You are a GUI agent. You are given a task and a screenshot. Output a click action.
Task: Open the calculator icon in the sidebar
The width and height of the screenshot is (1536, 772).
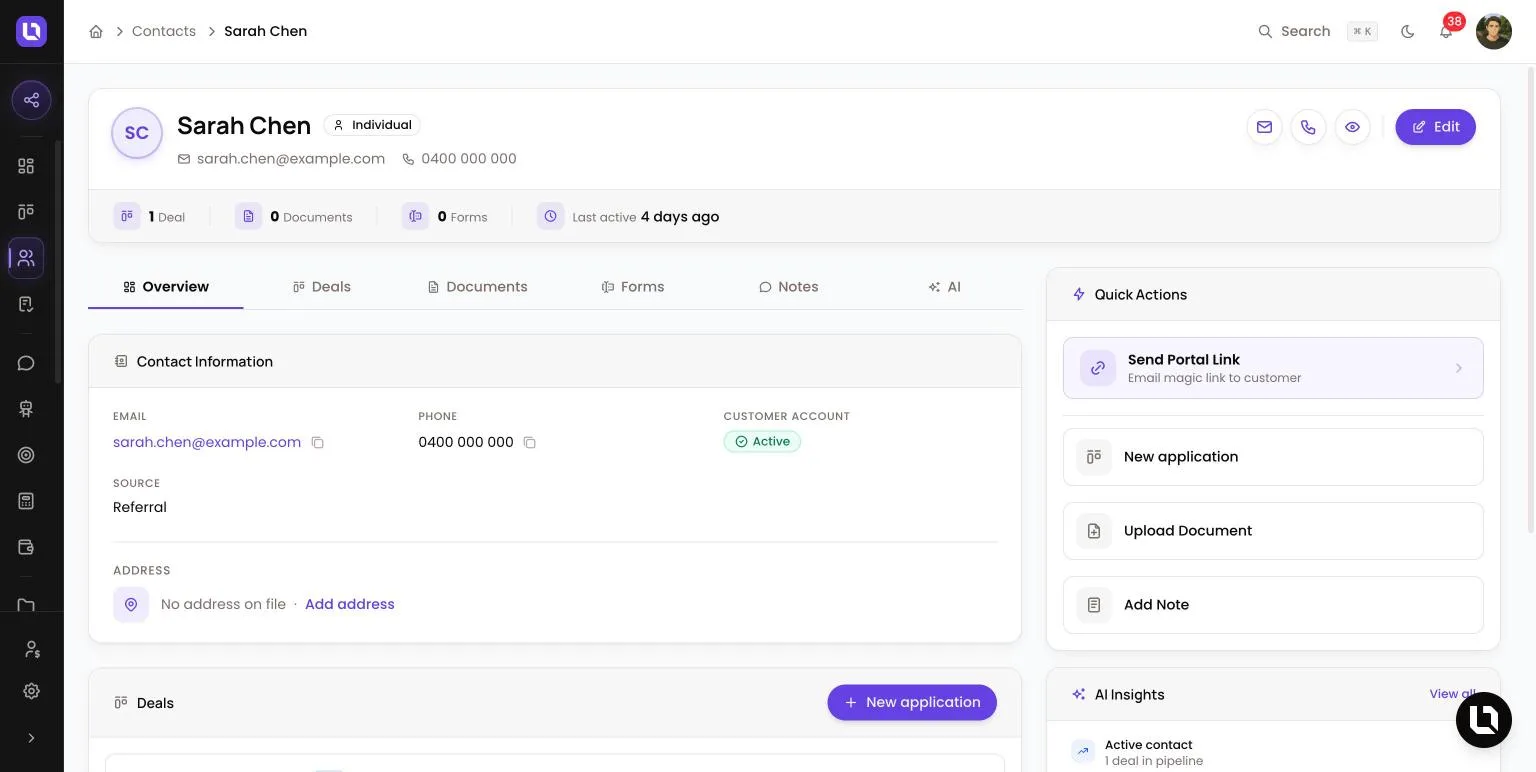coord(26,501)
